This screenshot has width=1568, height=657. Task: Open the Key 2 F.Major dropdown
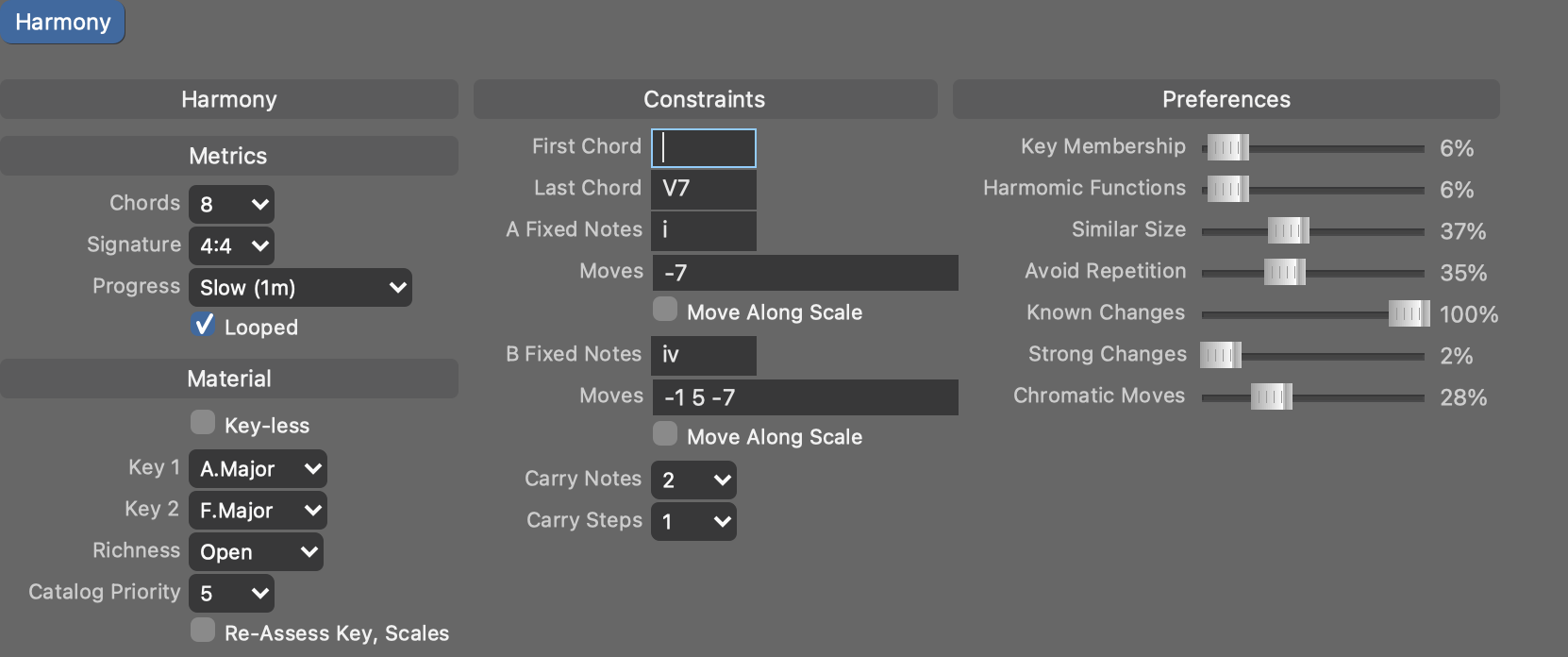pyautogui.click(x=258, y=511)
